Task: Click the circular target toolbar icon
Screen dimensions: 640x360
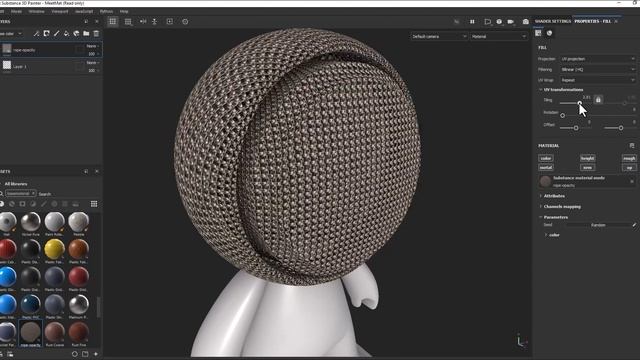Action: point(185,21)
